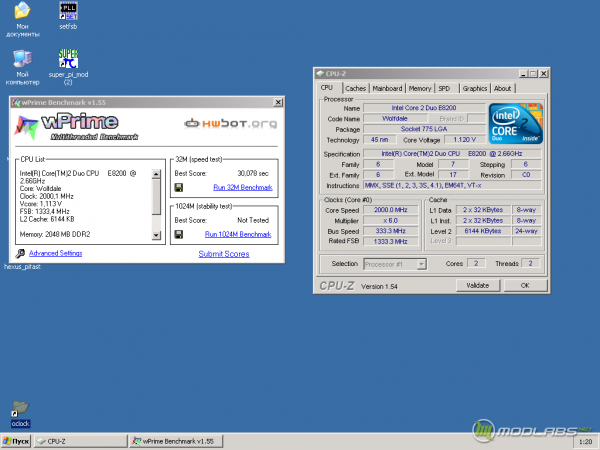Click the Intel Core 2 Duo logo
This screenshot has width=600, height=450.
[x=515, y=123]
